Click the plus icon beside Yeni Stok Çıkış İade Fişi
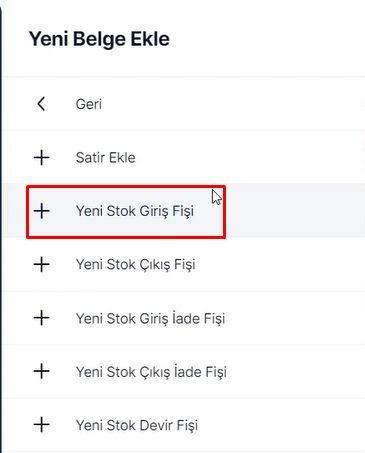Screen dimensions: 365x453 [x=42, y=371]
